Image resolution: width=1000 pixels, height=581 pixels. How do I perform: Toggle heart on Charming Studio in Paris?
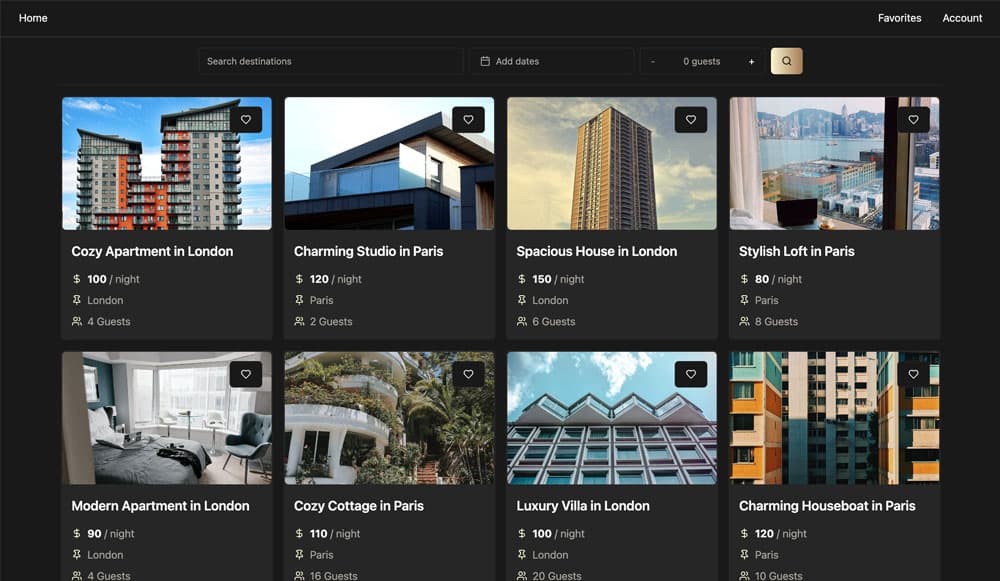[468, 120]
